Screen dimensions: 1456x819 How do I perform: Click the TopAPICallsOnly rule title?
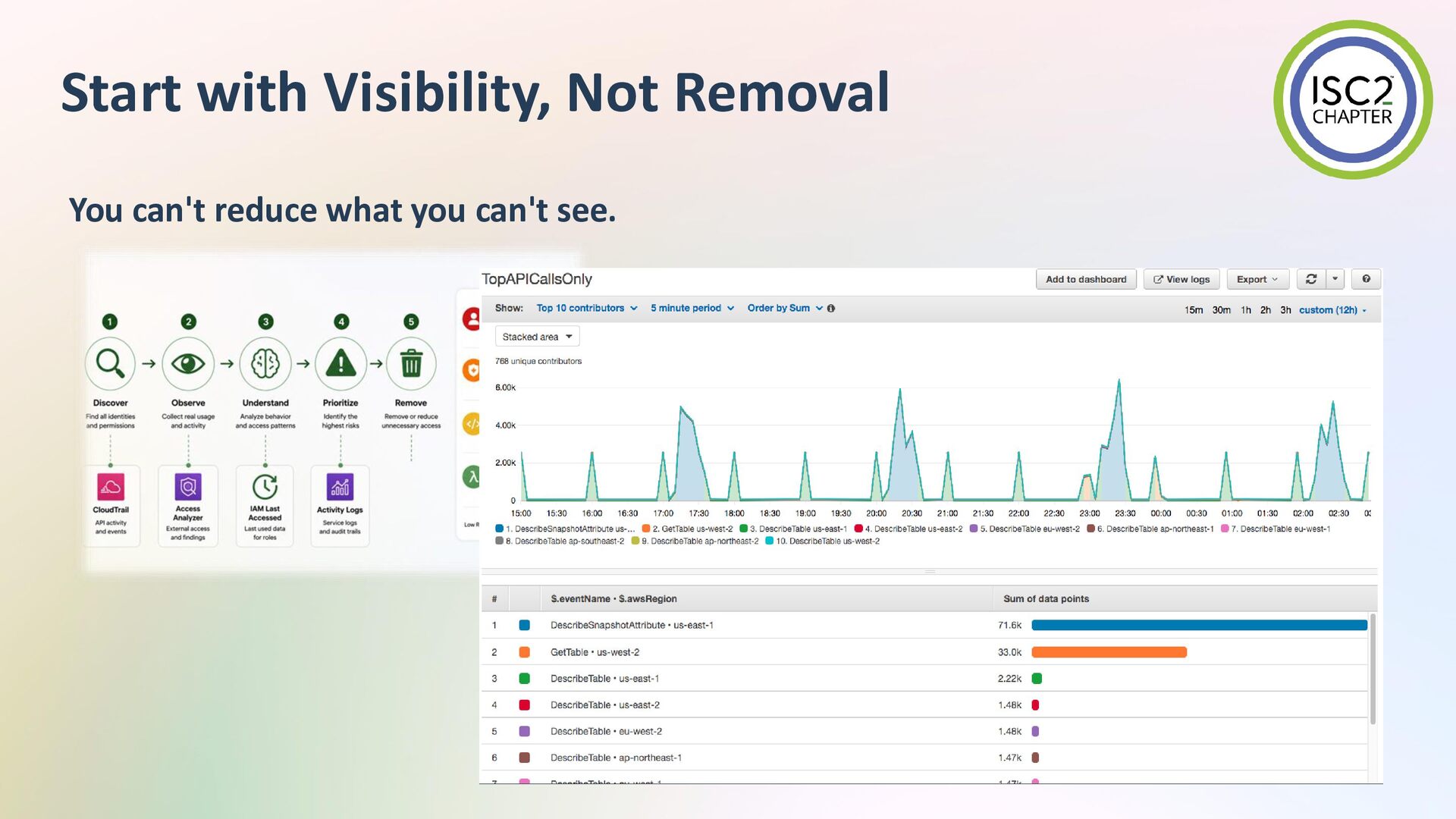[537, 279]
